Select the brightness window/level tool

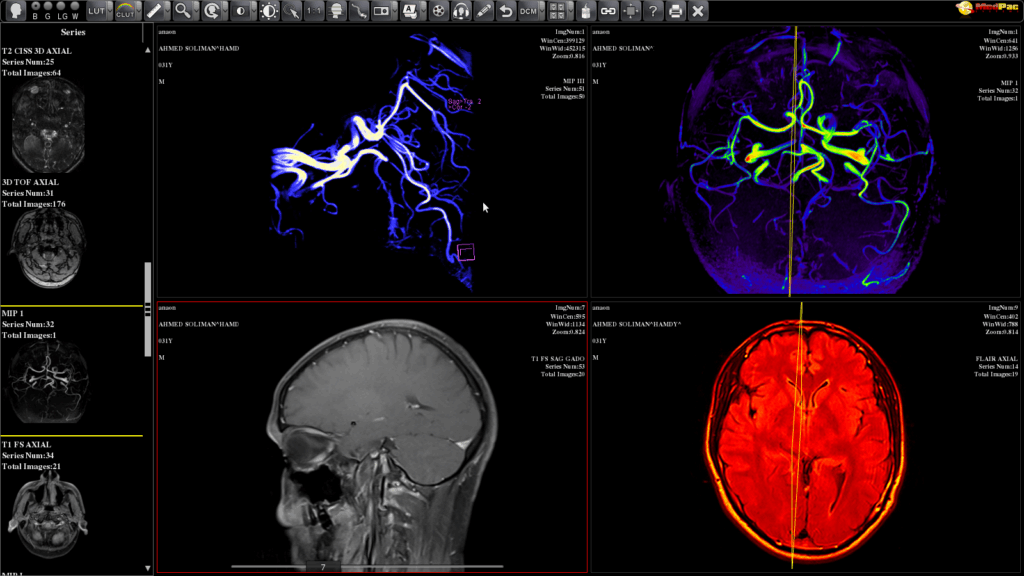(269, 11)
